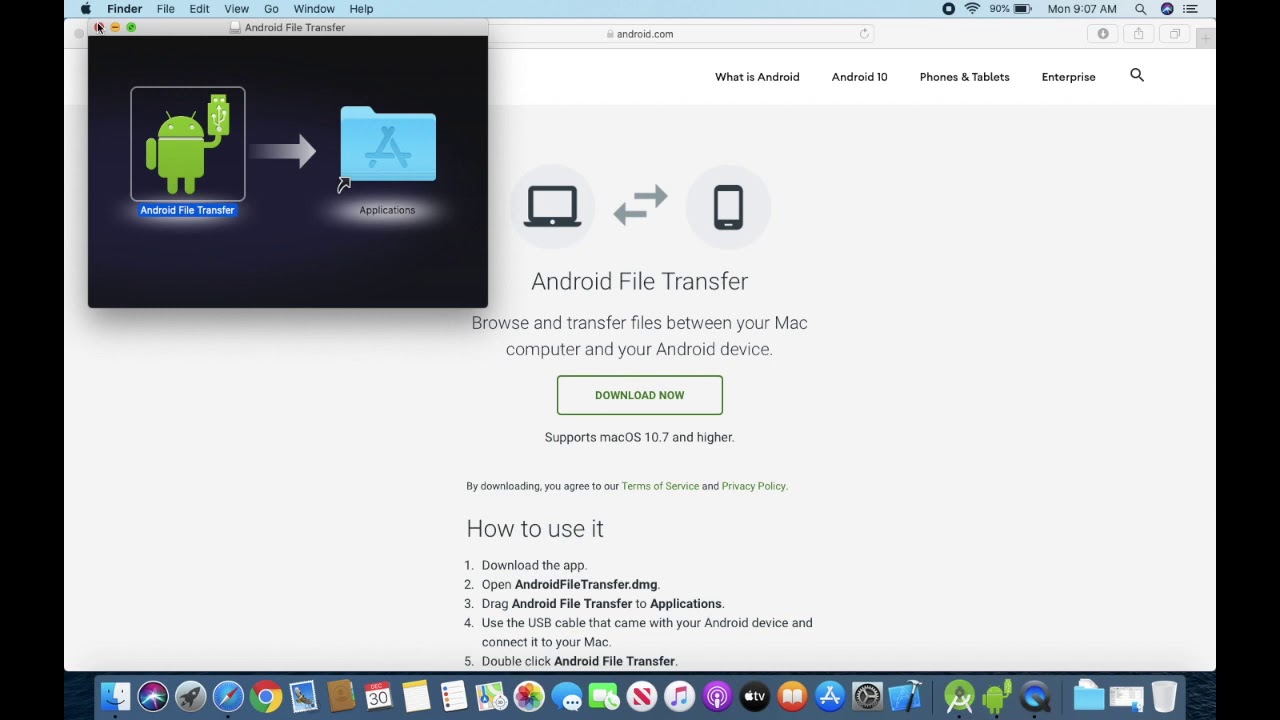Open Spotlight search in menu bar
1280x720 pixels.
point(1140,9)
